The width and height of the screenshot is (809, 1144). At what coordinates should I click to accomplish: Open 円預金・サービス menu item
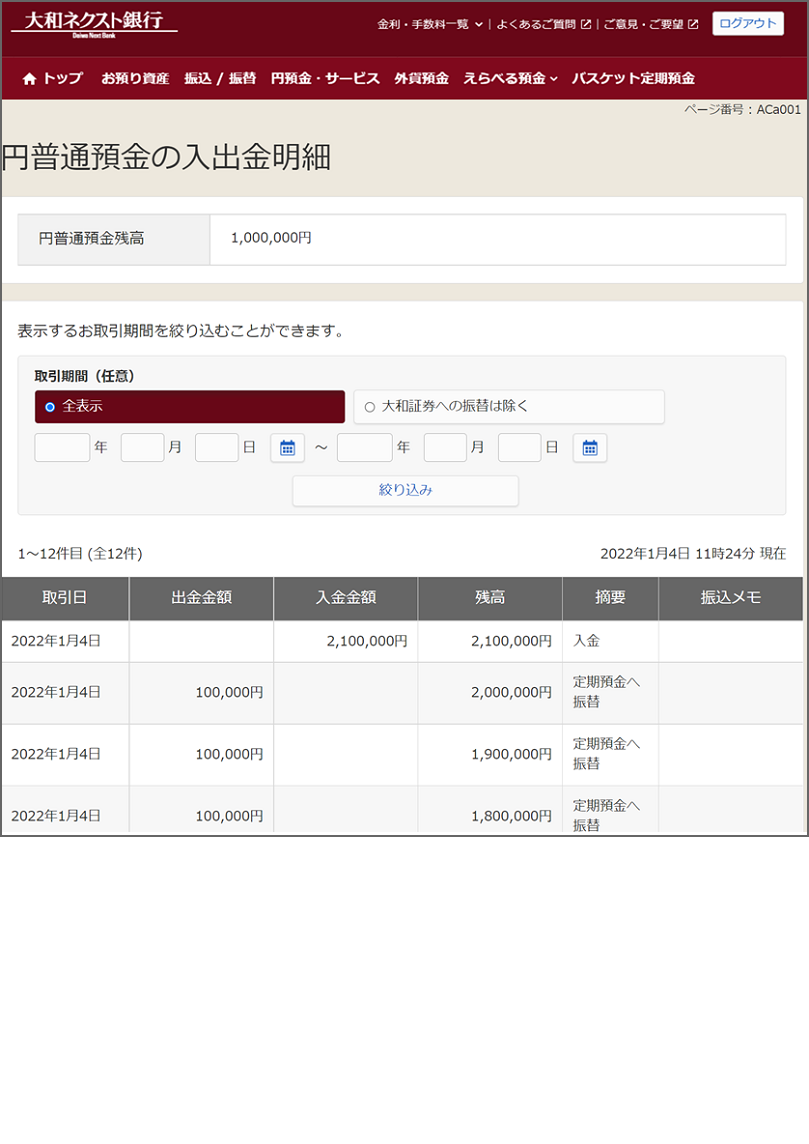[x=325, y=79]
